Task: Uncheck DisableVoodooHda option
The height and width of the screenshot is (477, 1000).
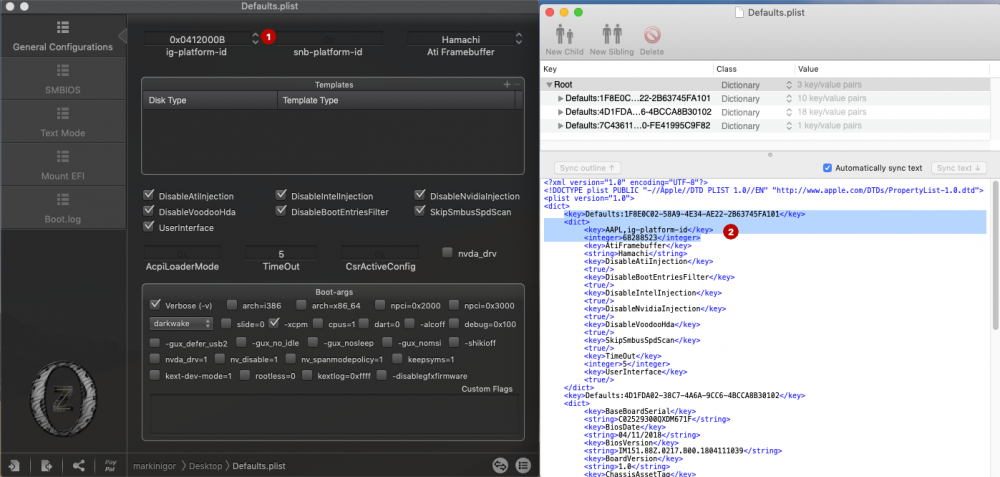Action: point(149,211)
